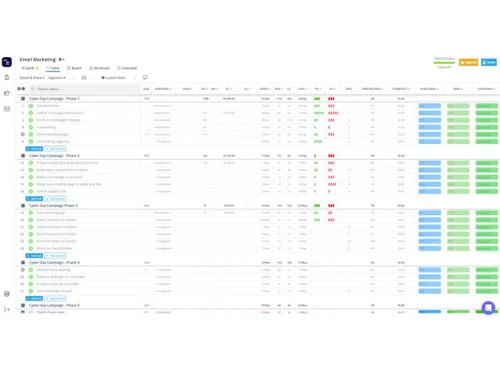Toggle done check for Set landing page live
Image resolution: width=500 pixels, height=375 pixels.
[x=31, y=141]
